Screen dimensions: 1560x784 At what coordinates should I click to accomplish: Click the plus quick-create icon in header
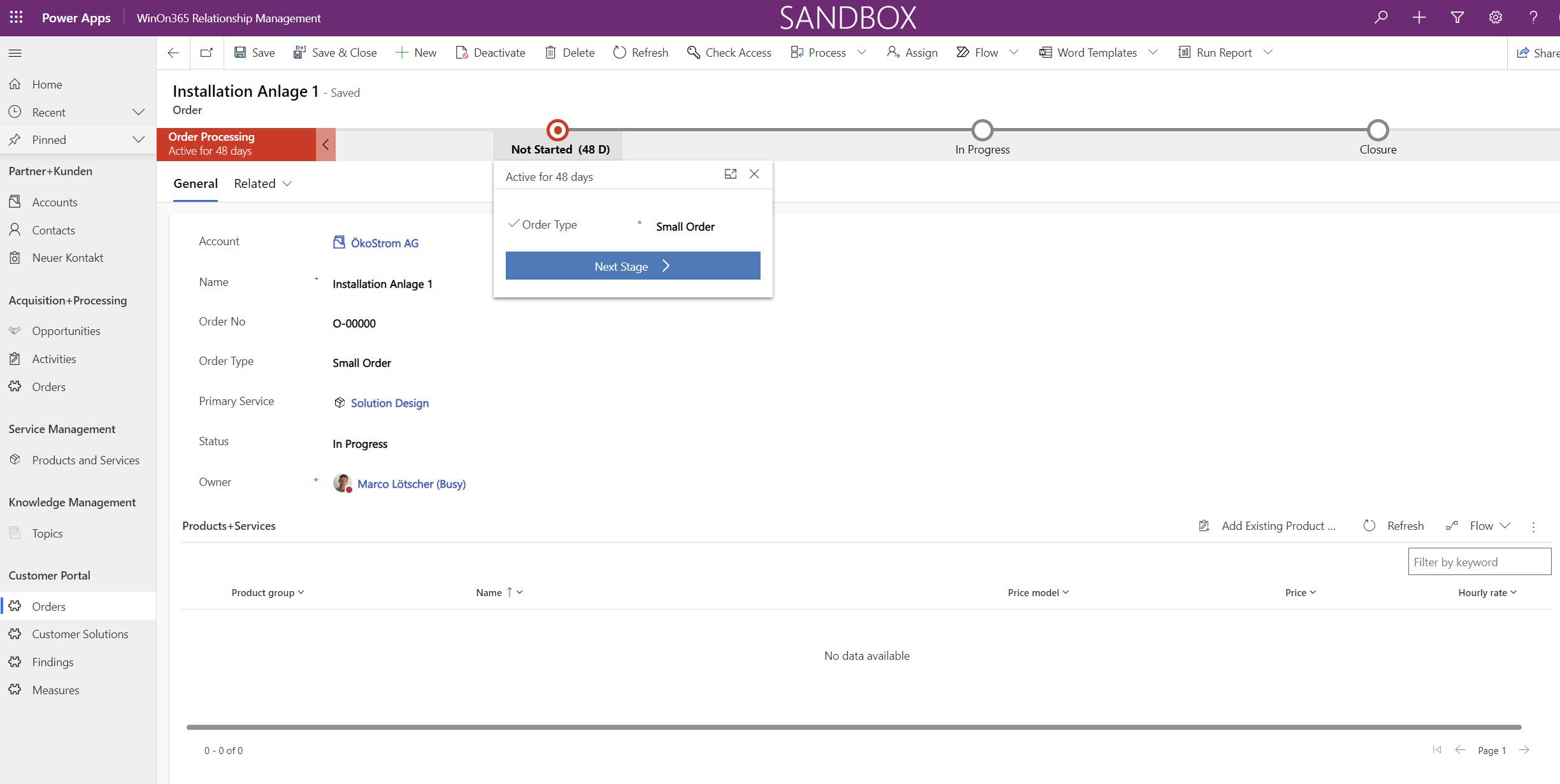pyautogui.click(x=1419, y=17)
